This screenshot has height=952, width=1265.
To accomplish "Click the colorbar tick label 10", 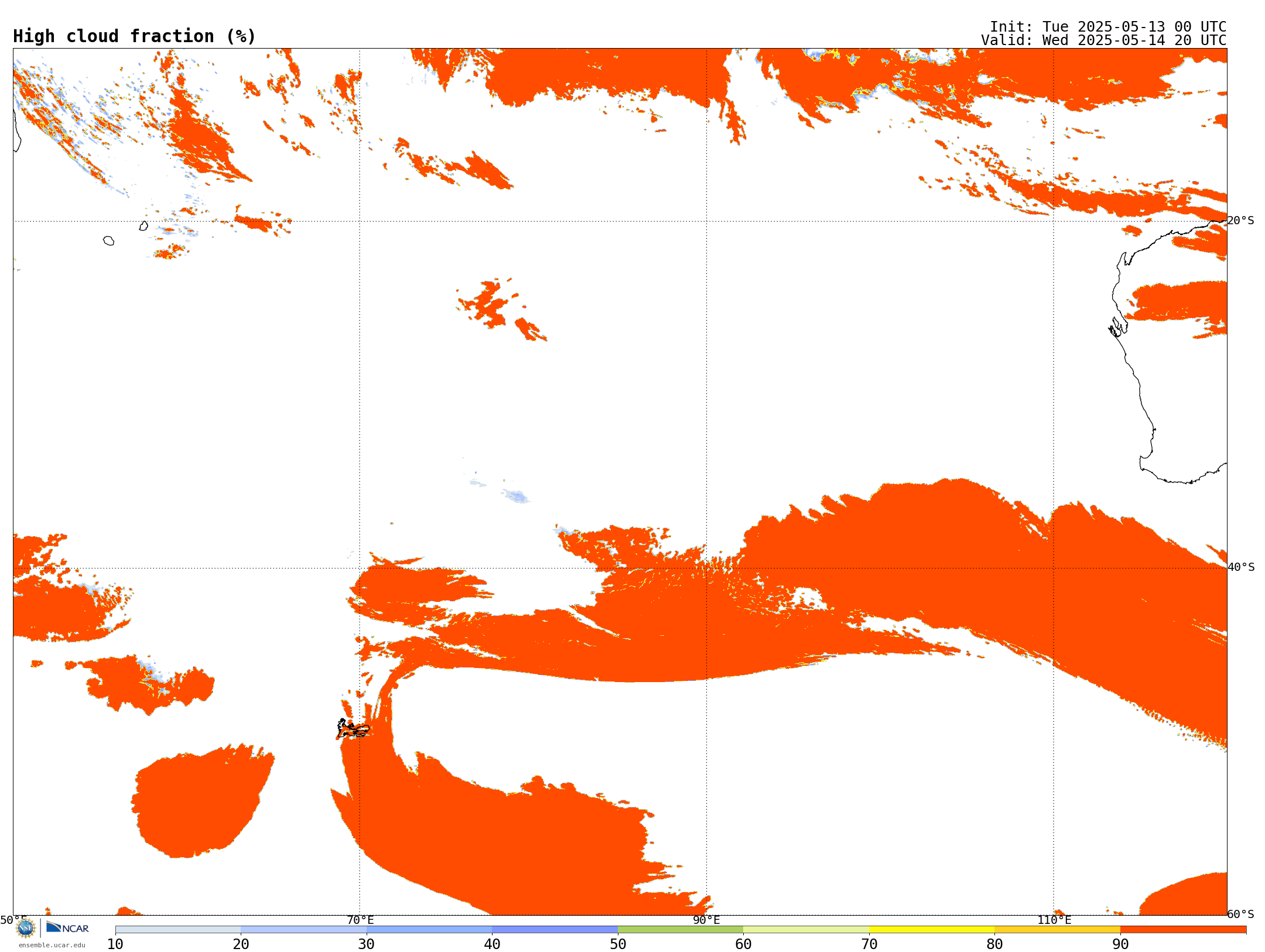I will [x=115, y=944].
